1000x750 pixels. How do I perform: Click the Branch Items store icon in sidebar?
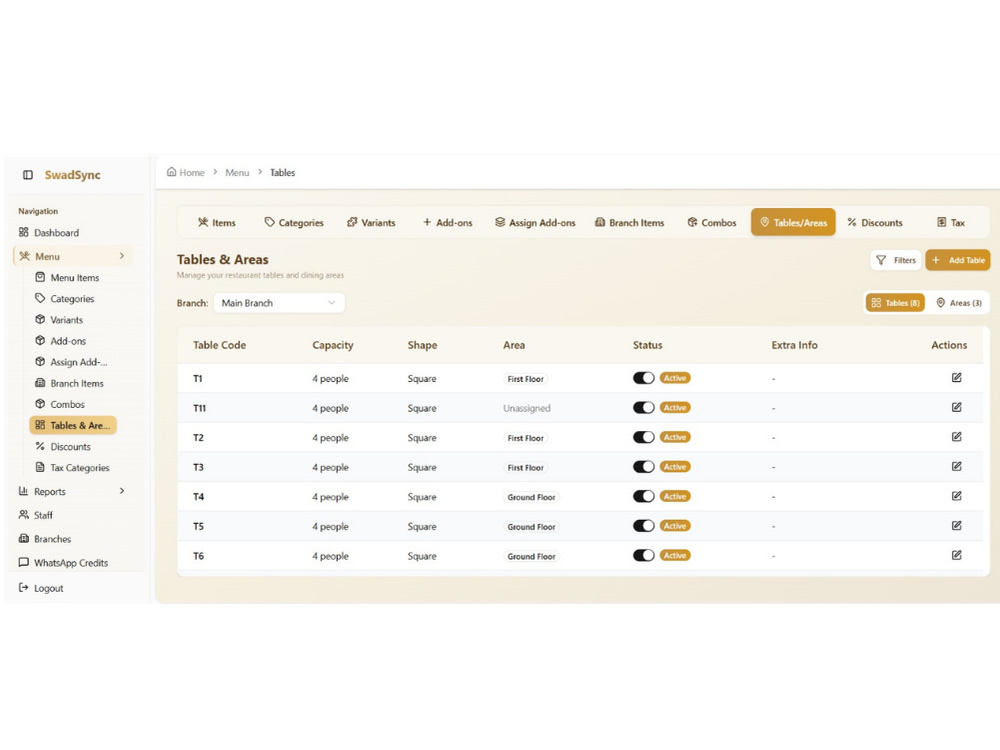40,383
